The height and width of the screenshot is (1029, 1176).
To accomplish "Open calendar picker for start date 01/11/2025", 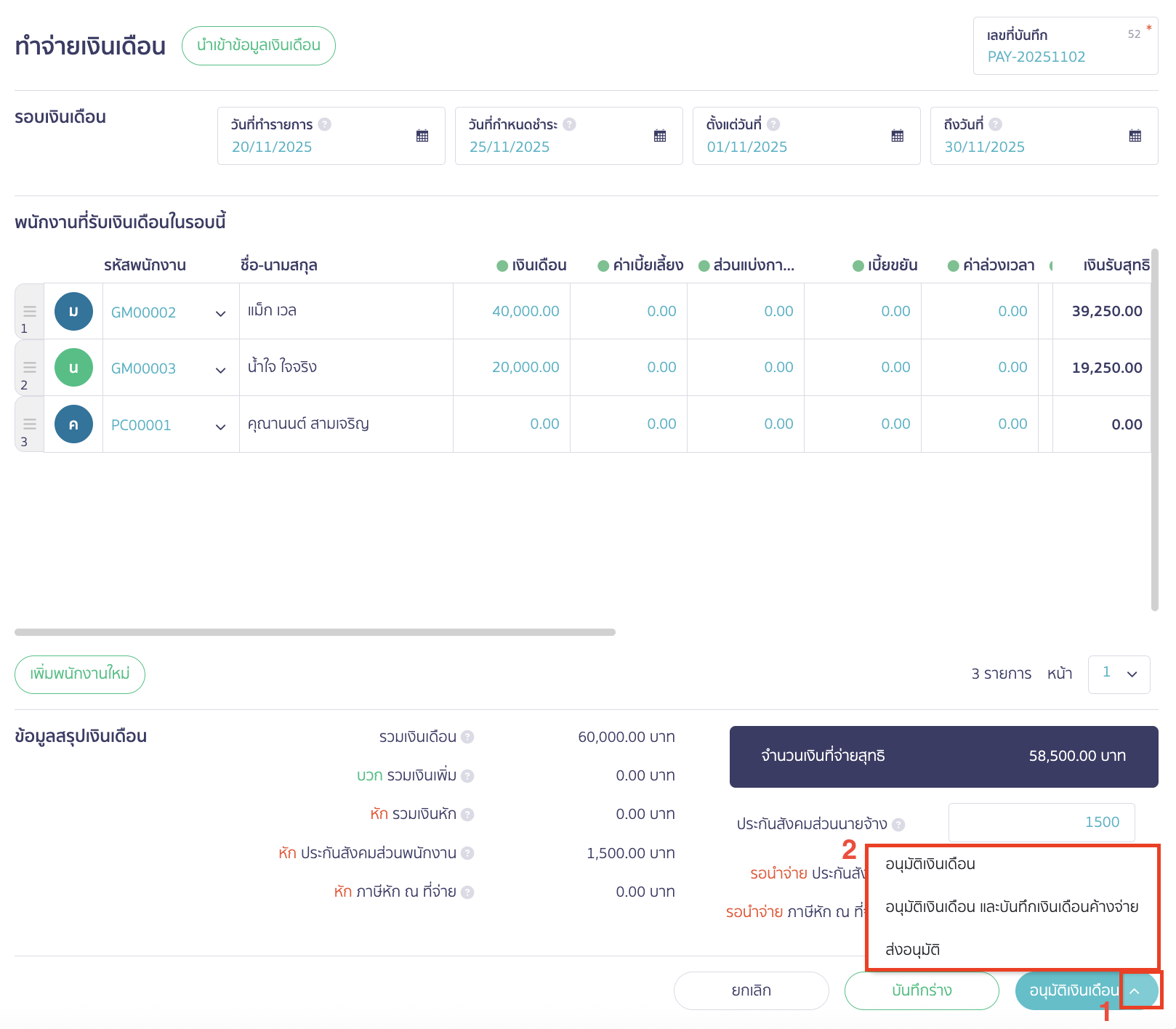I will 898,136.
